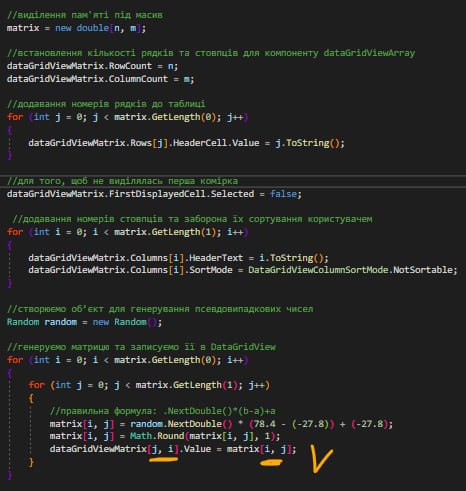Click the comment mentioning dataGridViewArray
This screenshot has height=491, width=466.
pos(211,53)
